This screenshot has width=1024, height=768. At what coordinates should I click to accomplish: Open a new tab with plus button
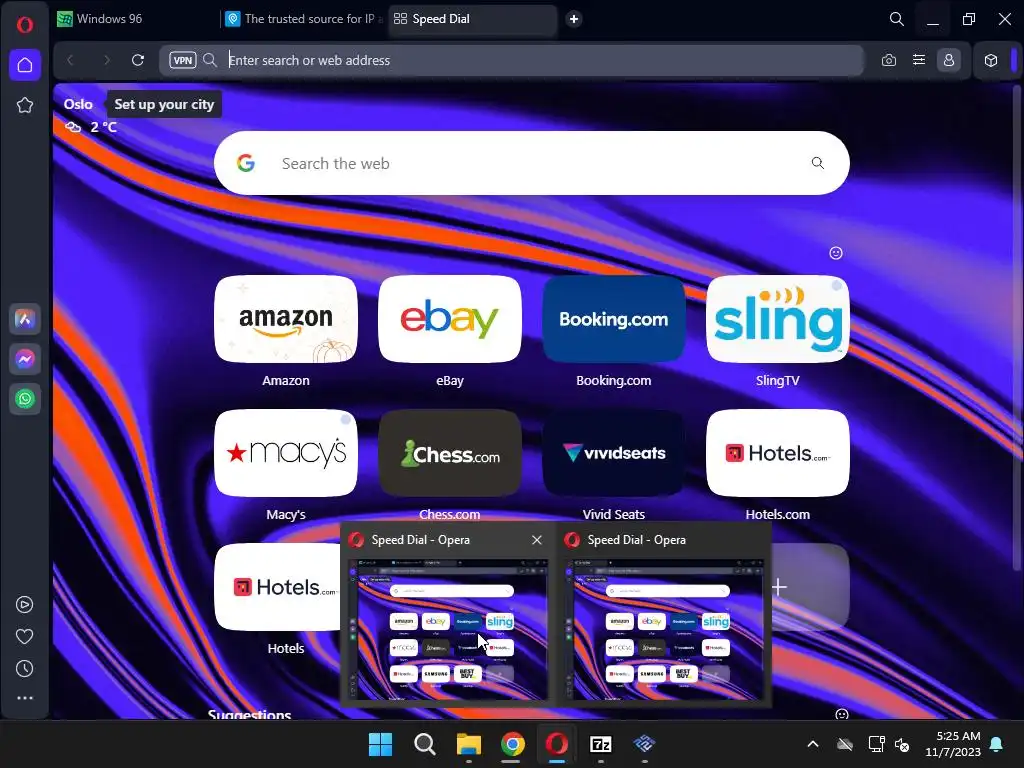click(x=574, y=19)
